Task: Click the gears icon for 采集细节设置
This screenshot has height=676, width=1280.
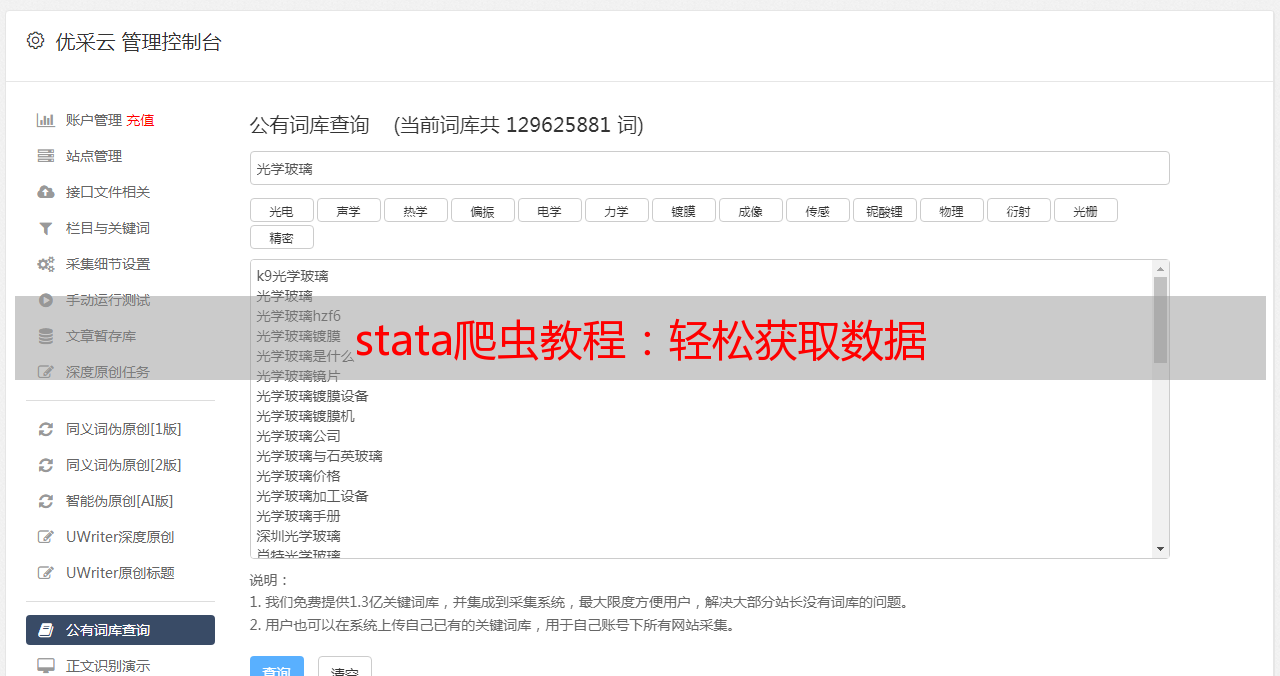Action: pos(46,264)
